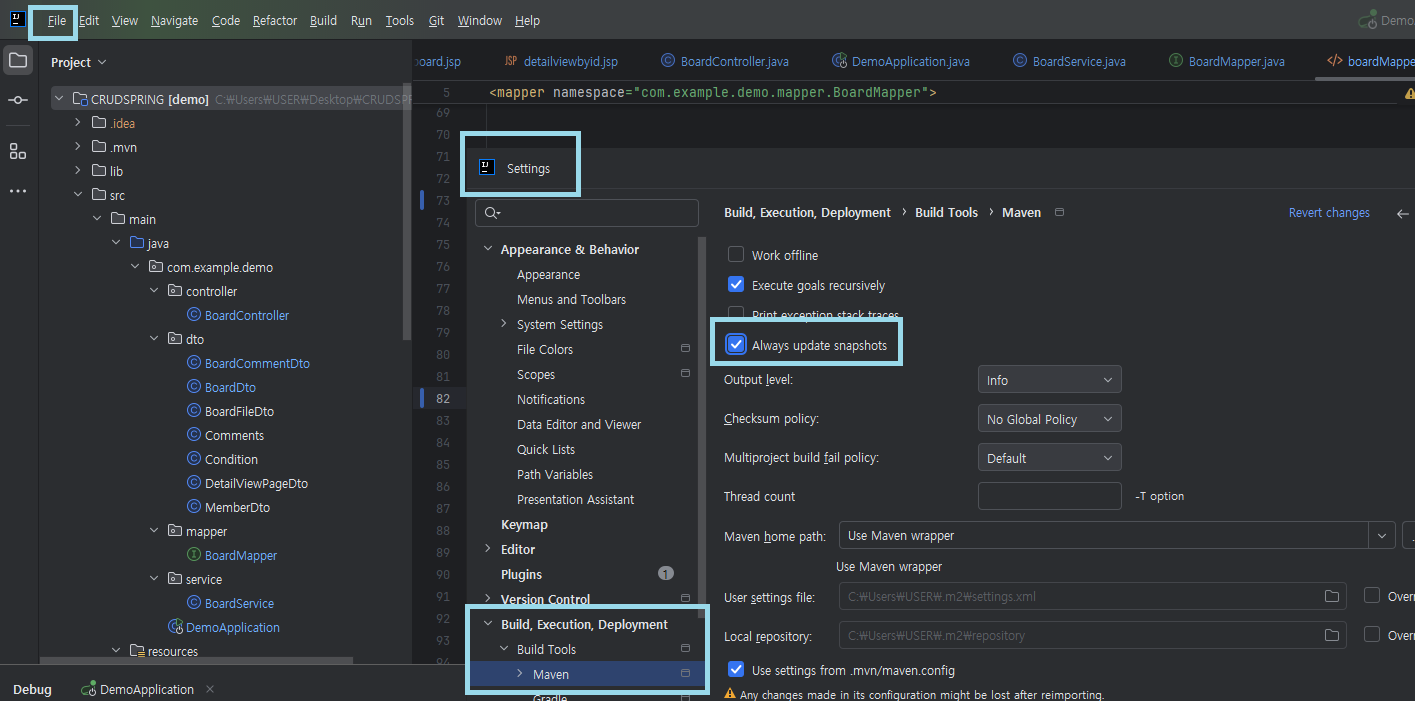
Task: Open Multiproject build fail policy dropdown
Action: coord(1049,458)
